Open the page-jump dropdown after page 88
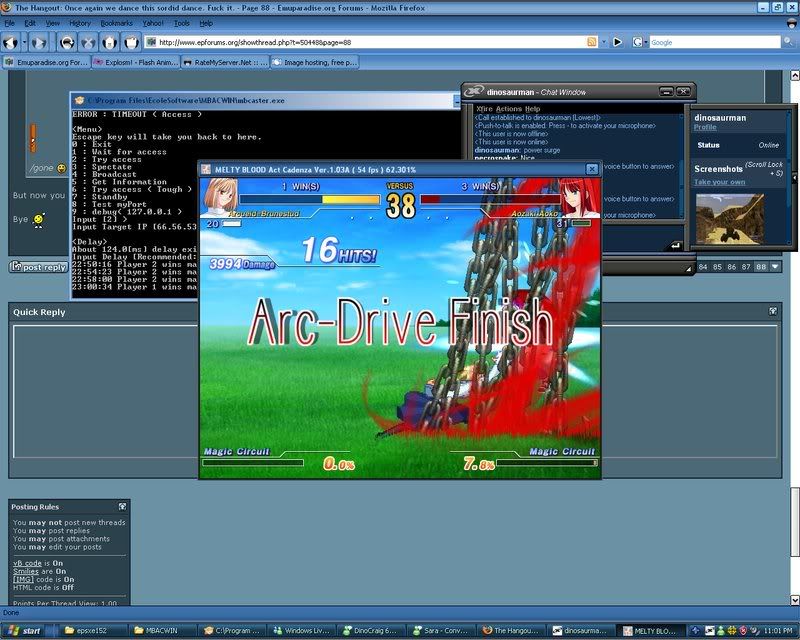Image resolution: width=800 pixels, height=640 pixels. tap(775, 267)
